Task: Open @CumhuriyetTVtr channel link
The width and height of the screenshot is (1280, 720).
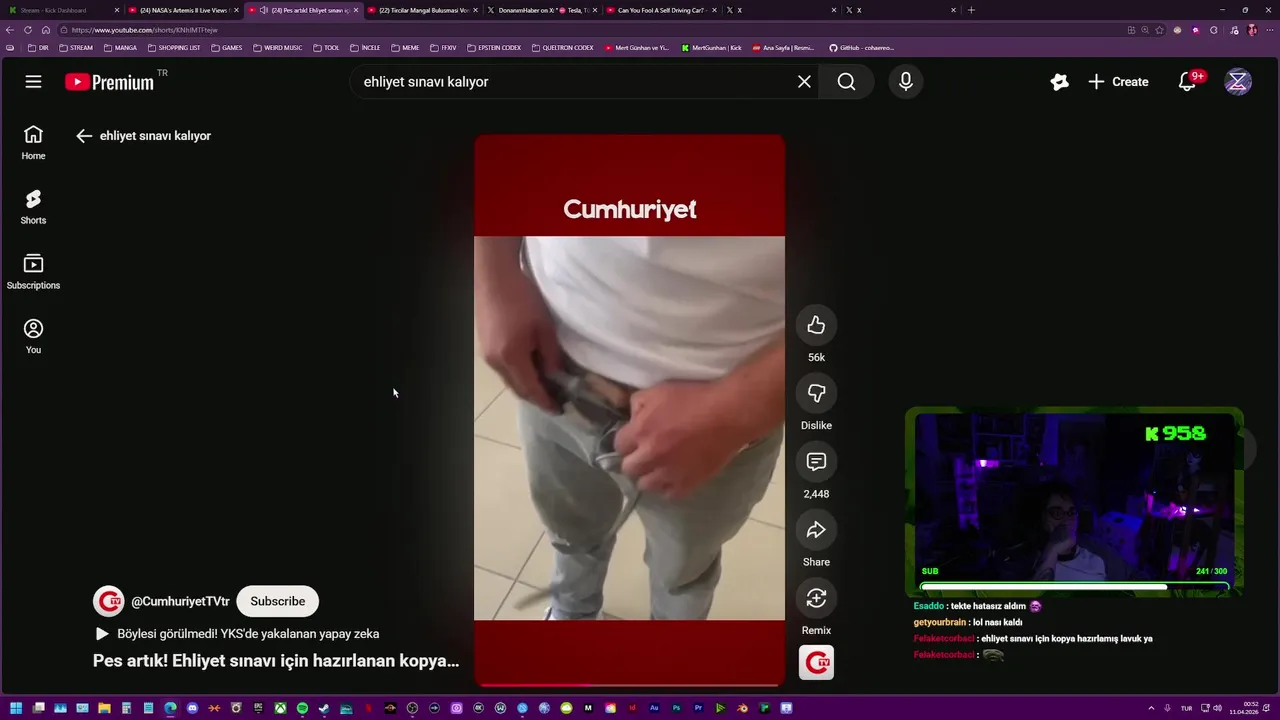Action: (x=180, y=601)
